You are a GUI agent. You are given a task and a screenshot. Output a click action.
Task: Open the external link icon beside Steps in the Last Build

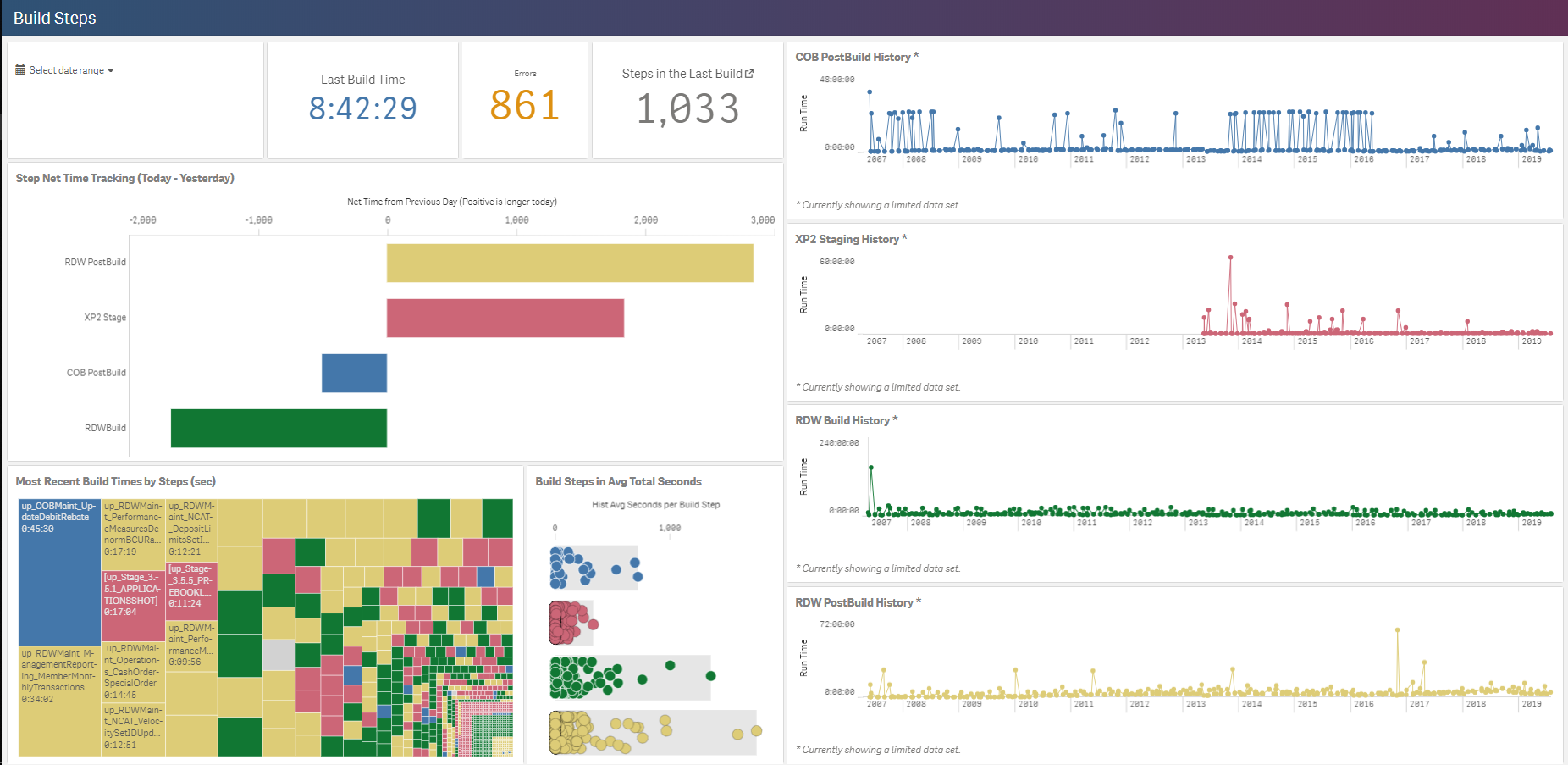749,74
